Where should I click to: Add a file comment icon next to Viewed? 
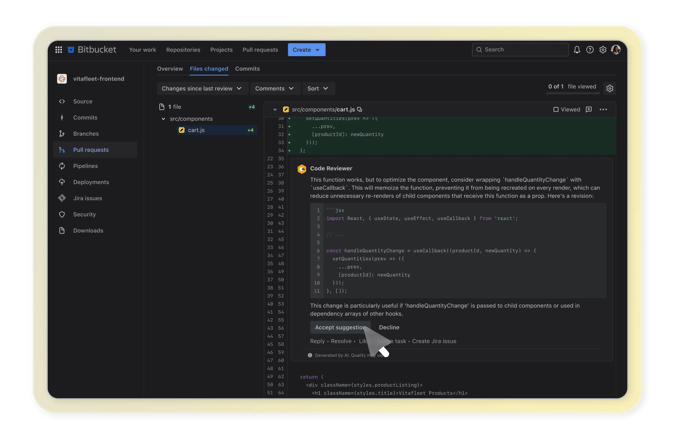(589, 110)
